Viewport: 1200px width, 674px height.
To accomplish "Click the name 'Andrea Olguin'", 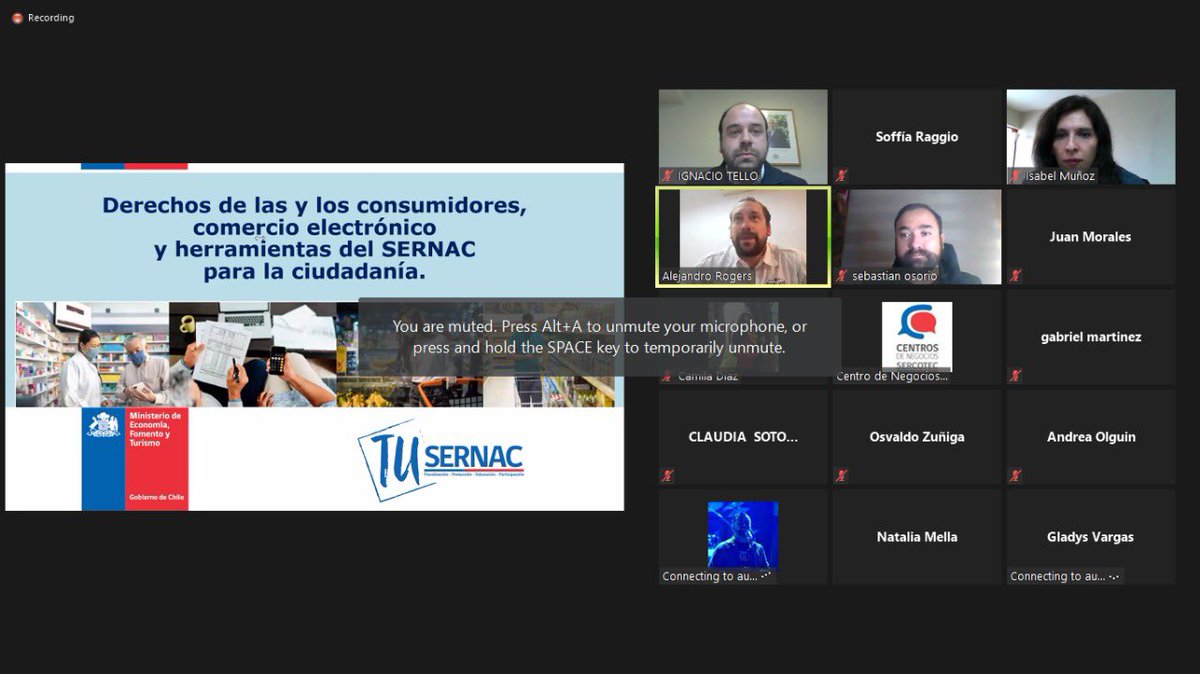I will point(1091,437).
